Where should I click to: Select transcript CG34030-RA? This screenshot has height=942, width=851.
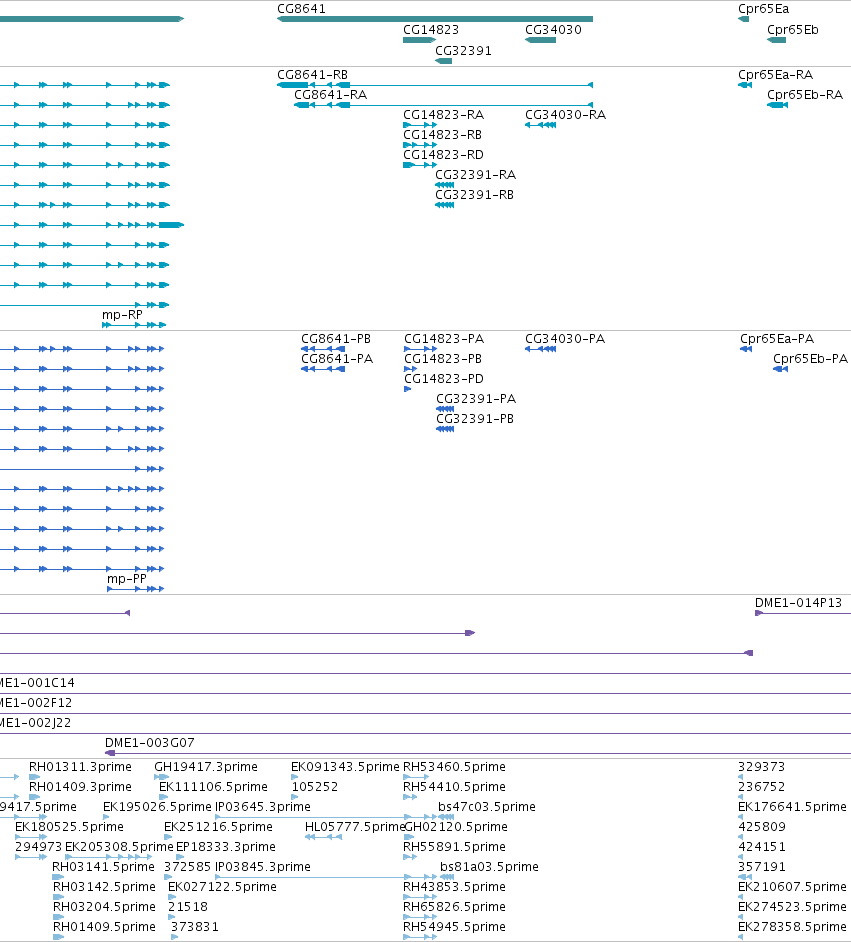pos(541,125)
